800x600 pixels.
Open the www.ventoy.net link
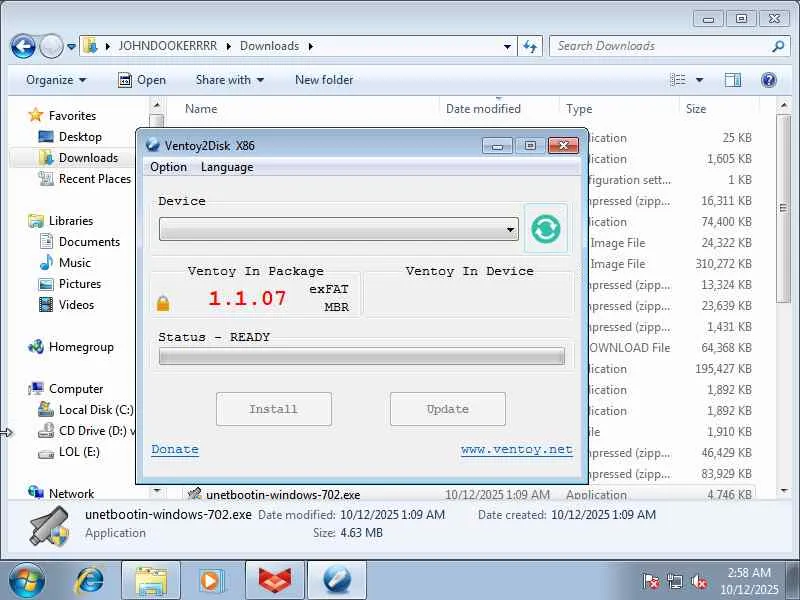coord(516,449)
